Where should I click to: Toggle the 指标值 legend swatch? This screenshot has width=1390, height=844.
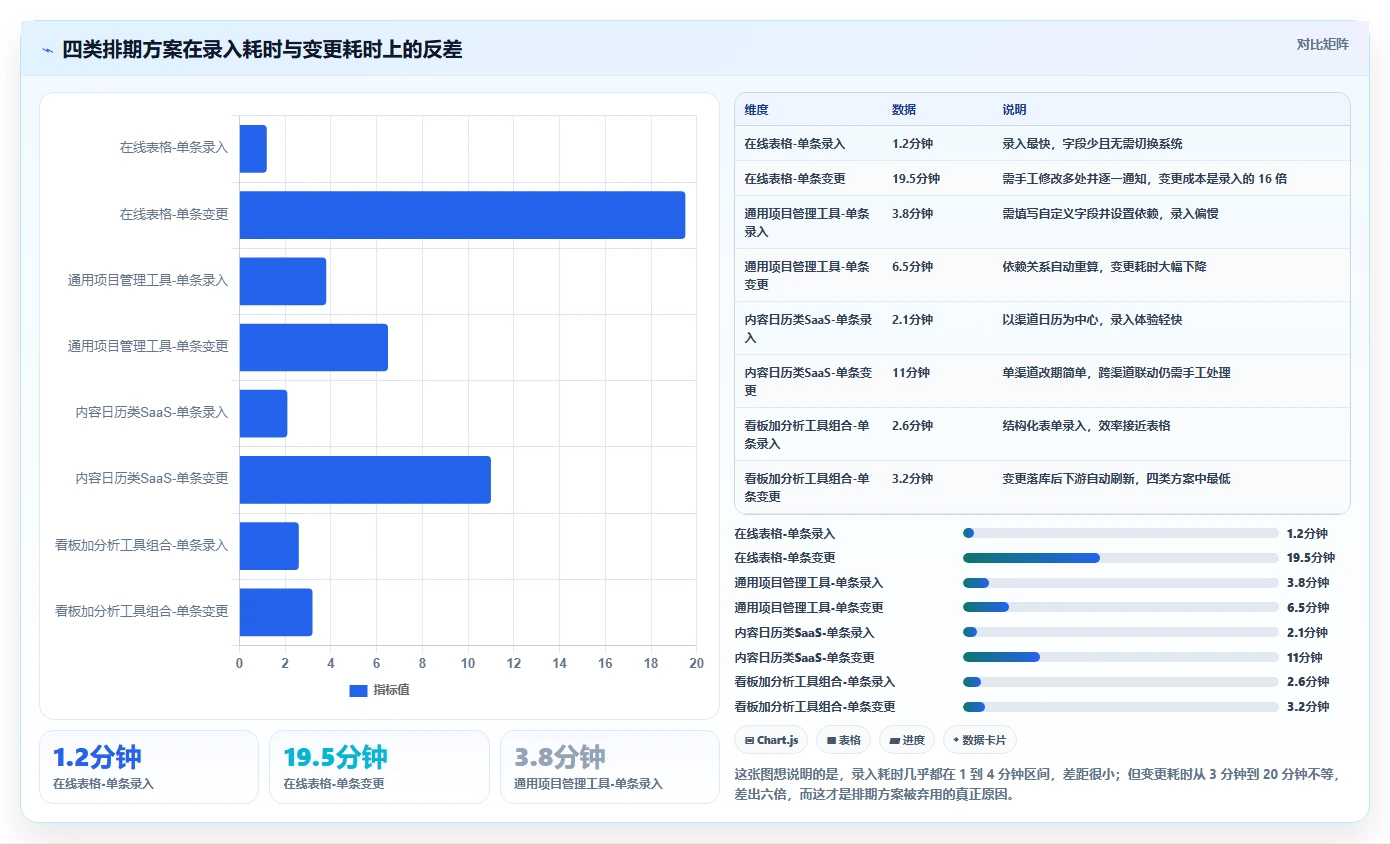coord(358,690)
